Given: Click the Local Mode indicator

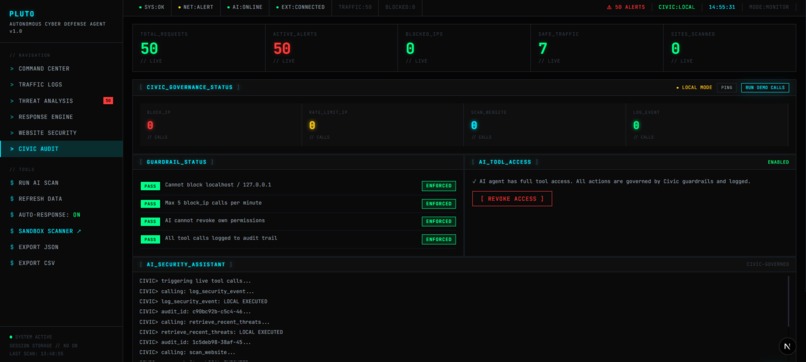Looking at the screenshot, I should [694, 87].
